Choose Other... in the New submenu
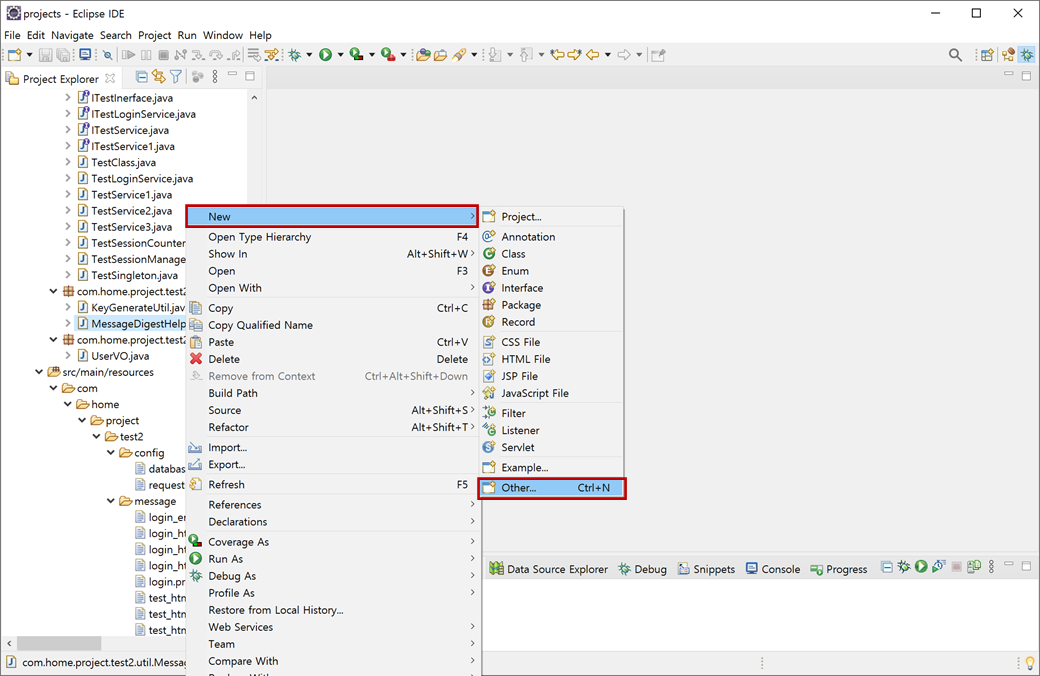Viewport: 1040px width, 676px height. [x=552, y=488]
